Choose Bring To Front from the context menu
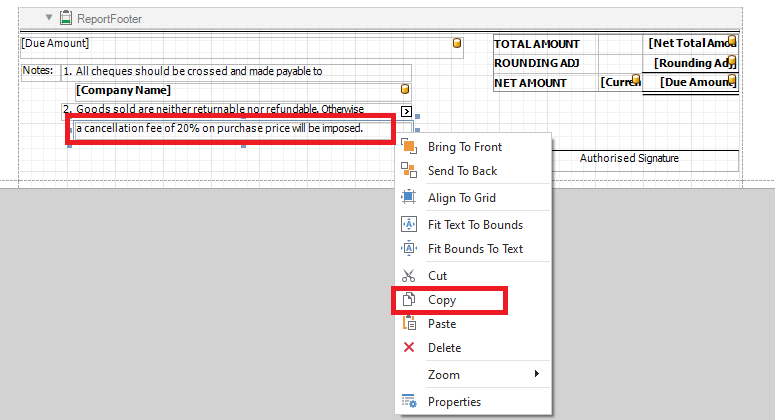The image size is (779, 420). 473,147
